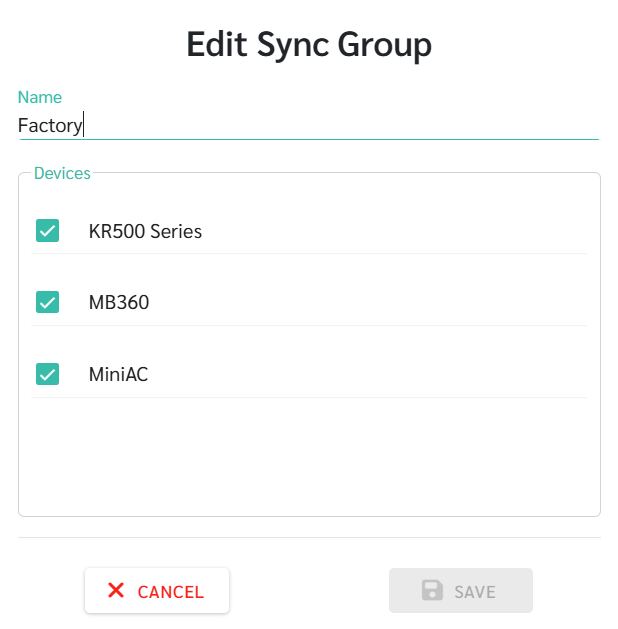Select the MiniAC device label
This screenshot has height=629, width=618.
tap(118, 374)
